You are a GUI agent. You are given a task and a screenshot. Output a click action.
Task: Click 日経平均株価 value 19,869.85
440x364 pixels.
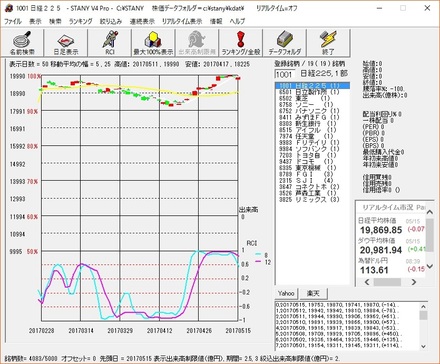[381, 230]
